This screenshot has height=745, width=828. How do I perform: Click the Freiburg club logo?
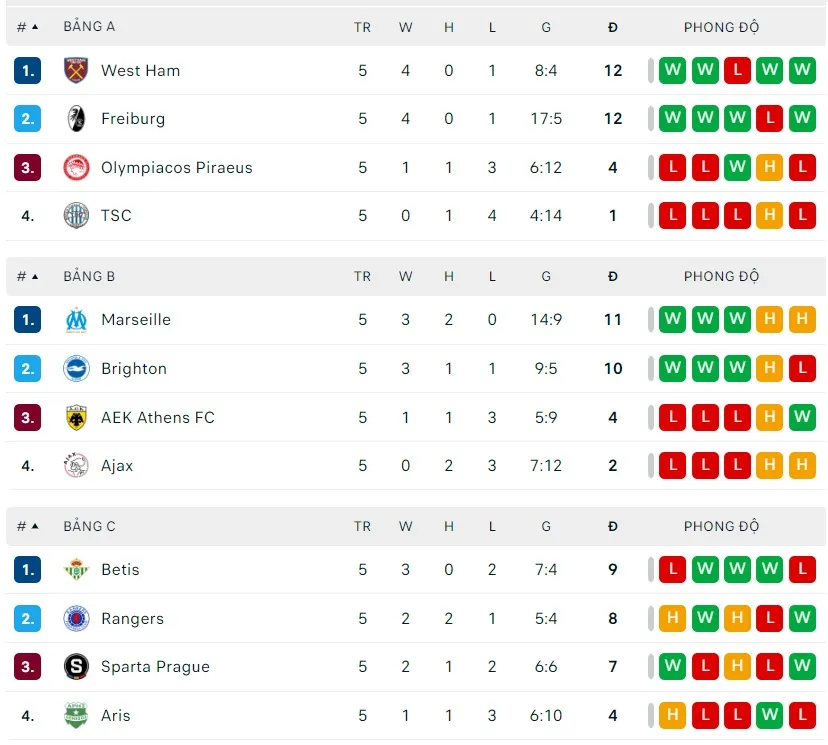tap(76, 119)
